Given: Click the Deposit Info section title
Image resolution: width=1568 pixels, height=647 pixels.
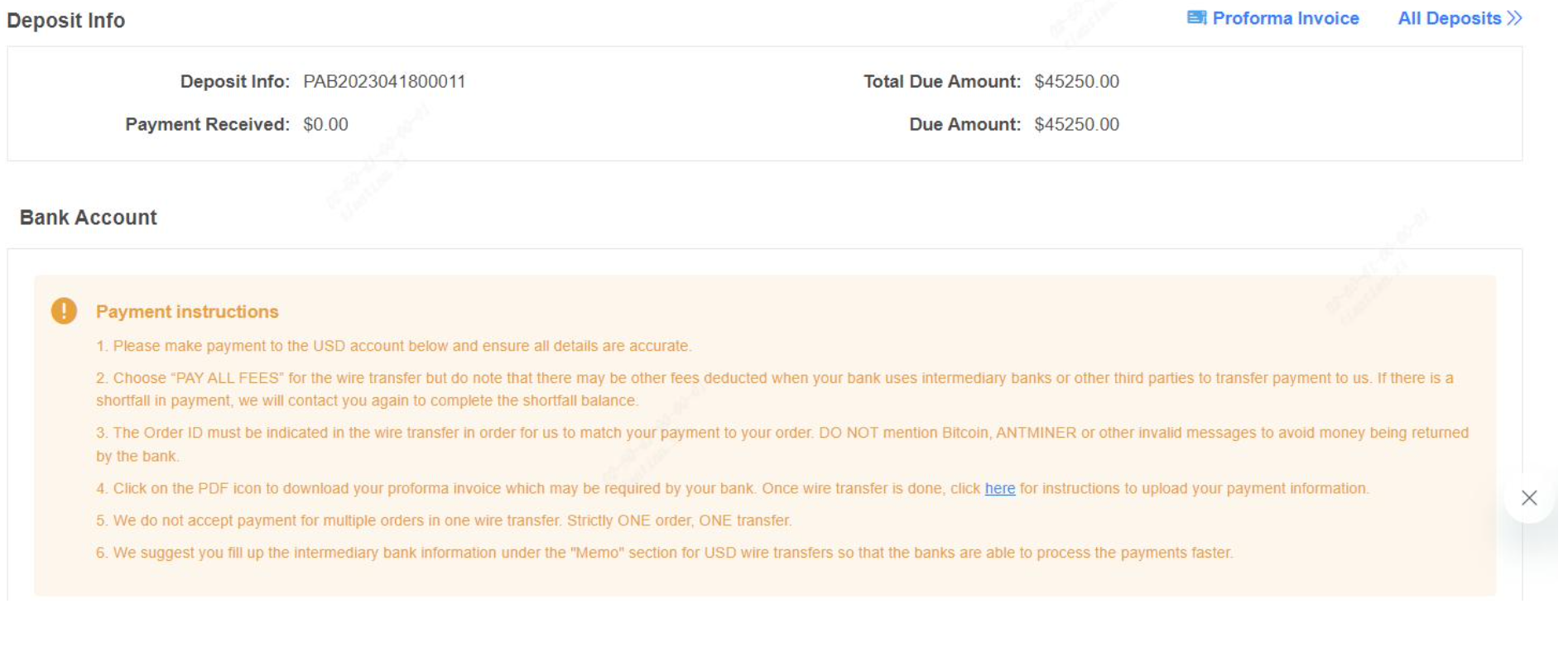Looking at the screenshot, I should click(66, 21).
